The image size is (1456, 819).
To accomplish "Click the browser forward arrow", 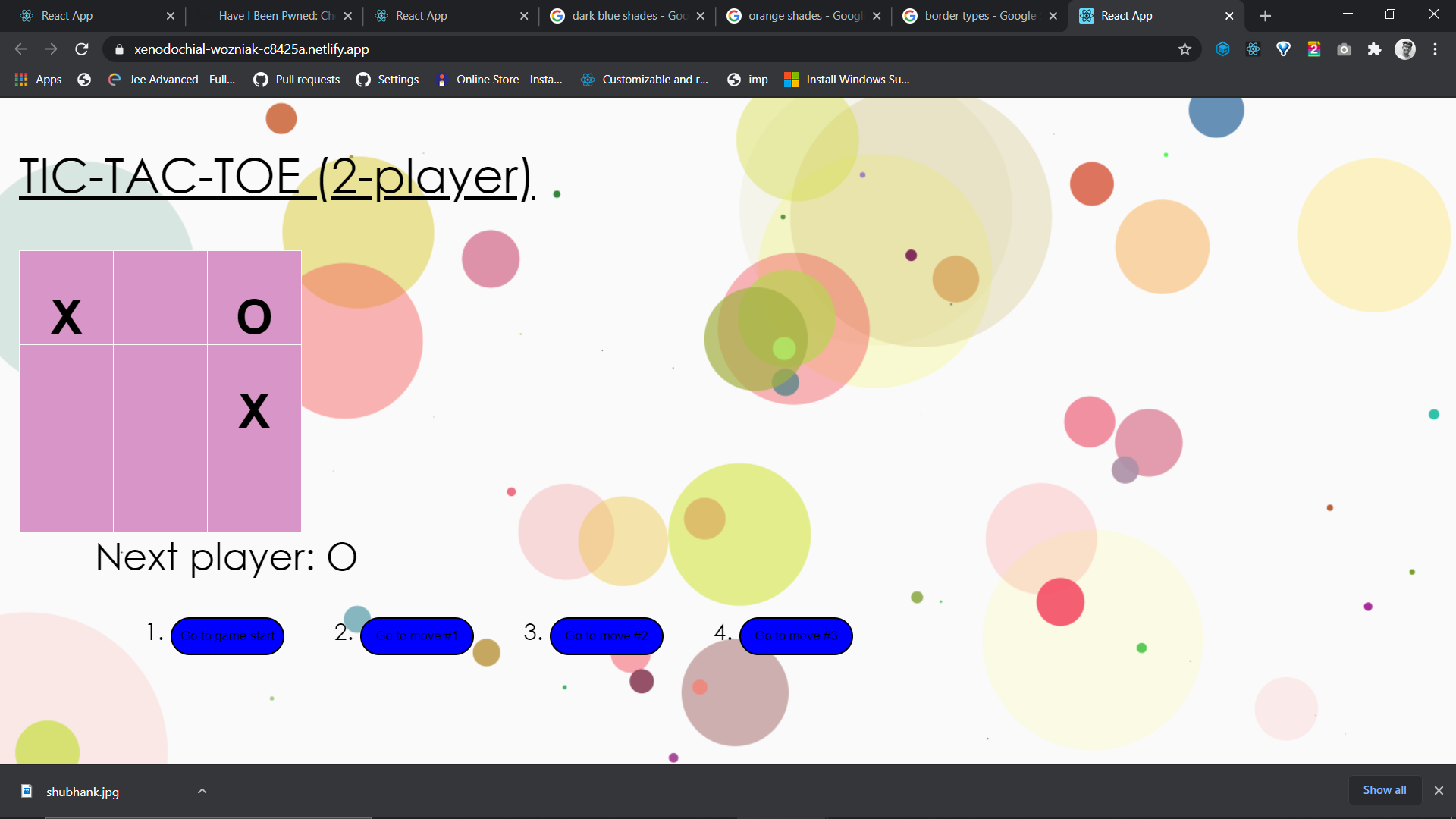I will pyautogui.click(x=51, y=49).
